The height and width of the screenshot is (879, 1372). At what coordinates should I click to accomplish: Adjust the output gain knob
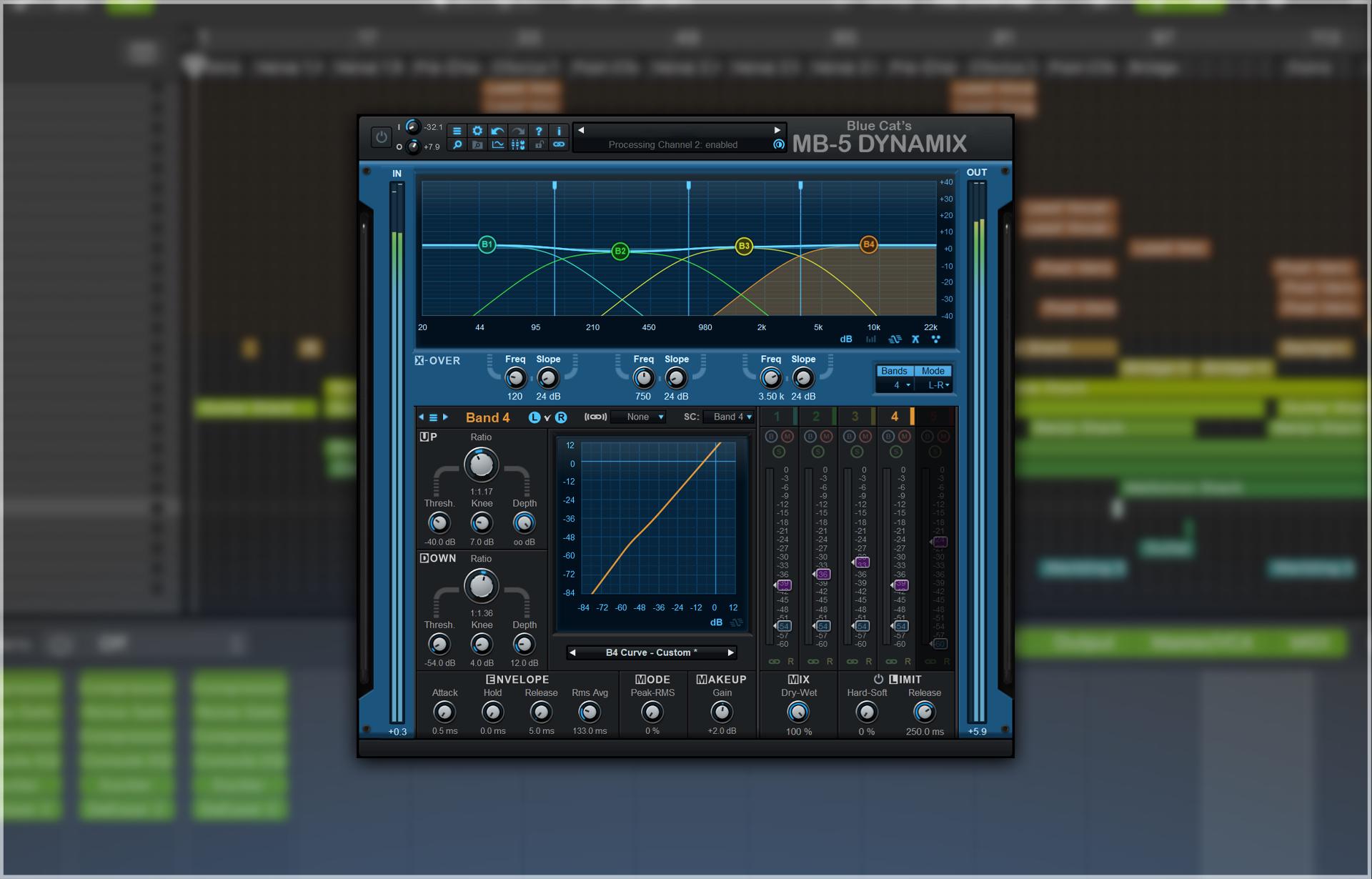[x=412, y=146]
